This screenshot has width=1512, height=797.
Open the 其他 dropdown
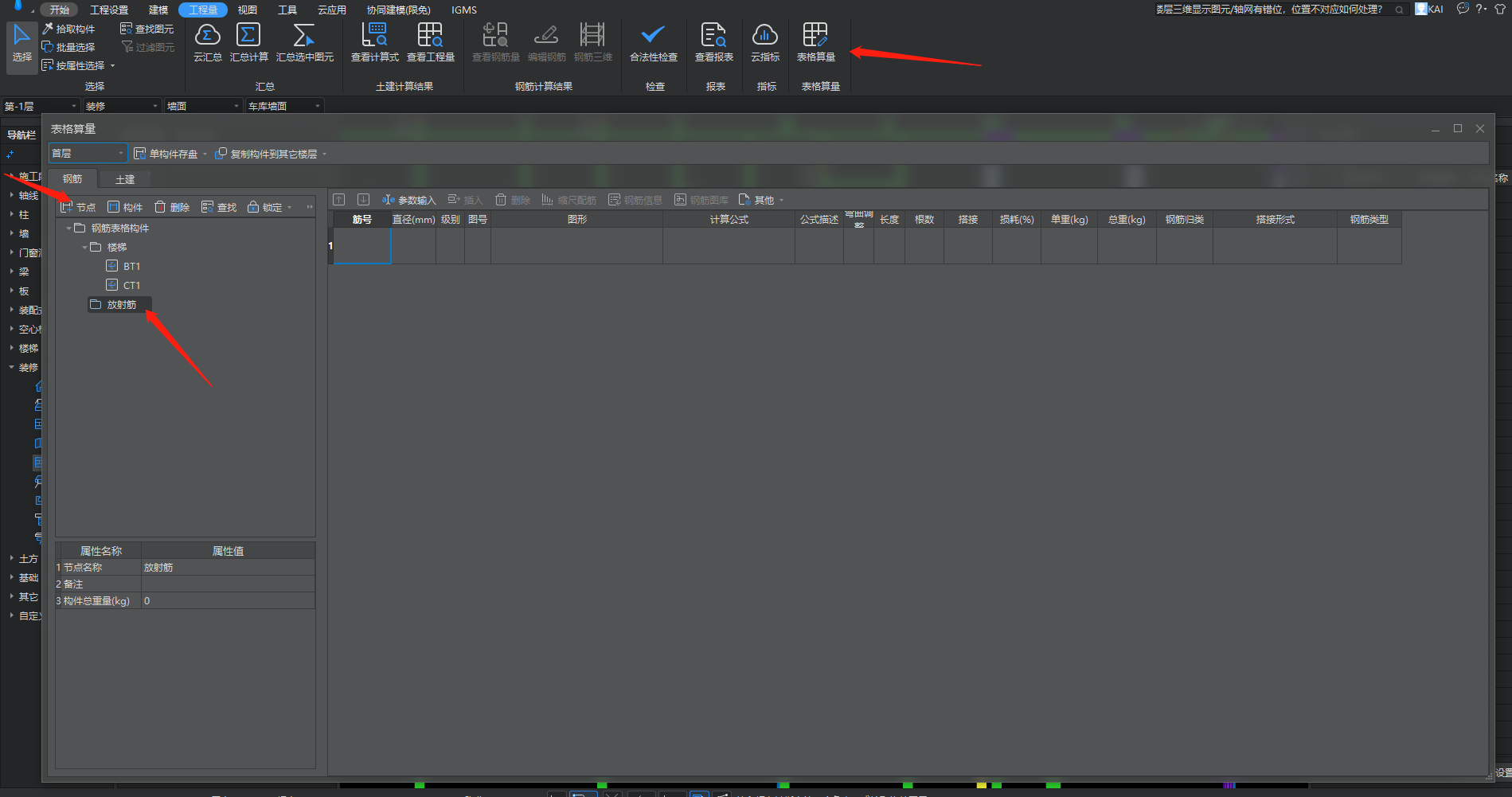[761, 200]
